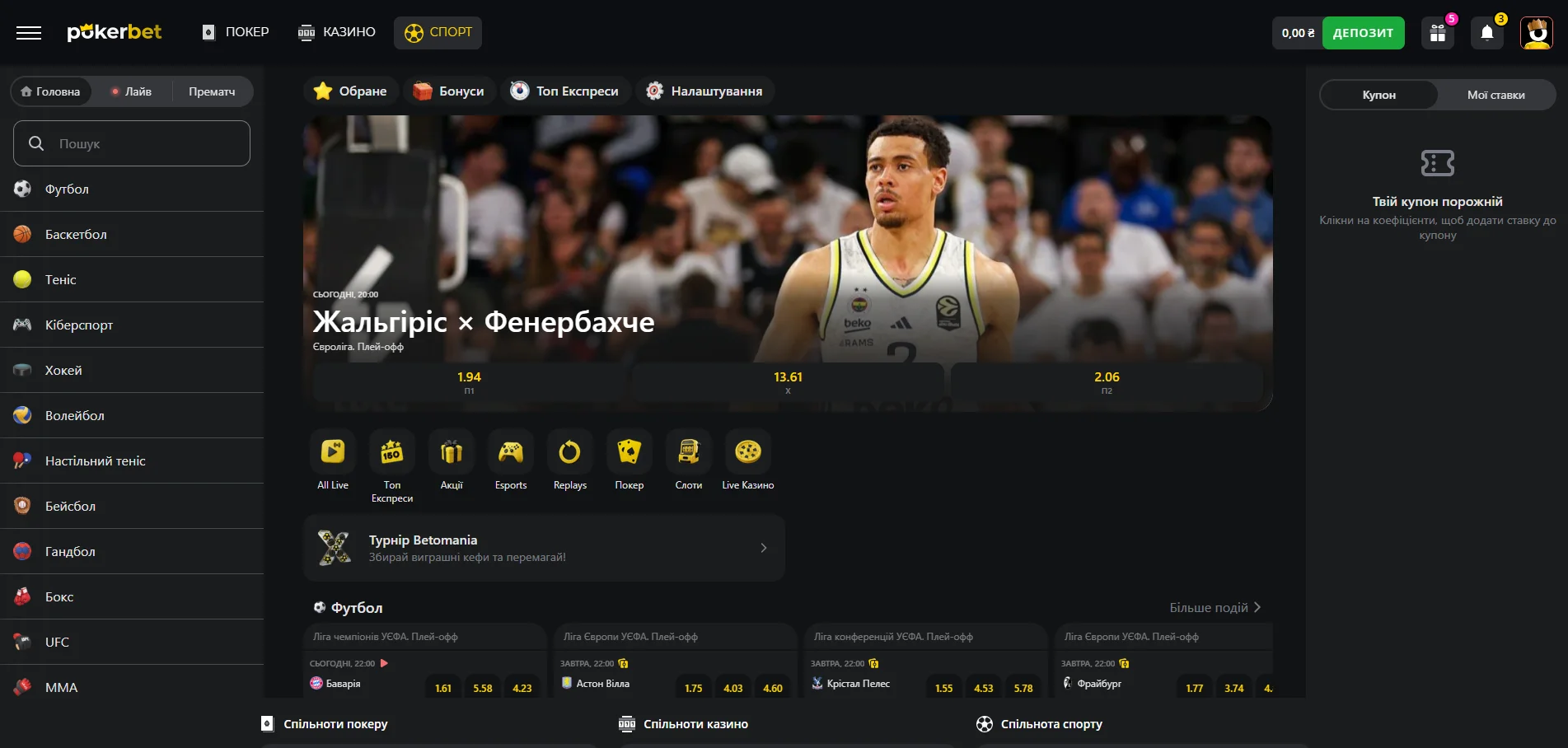This screenshot has height=748, width=1568.
Task: Open the СПОРТ section in top navigation
Action: (438, 32)
